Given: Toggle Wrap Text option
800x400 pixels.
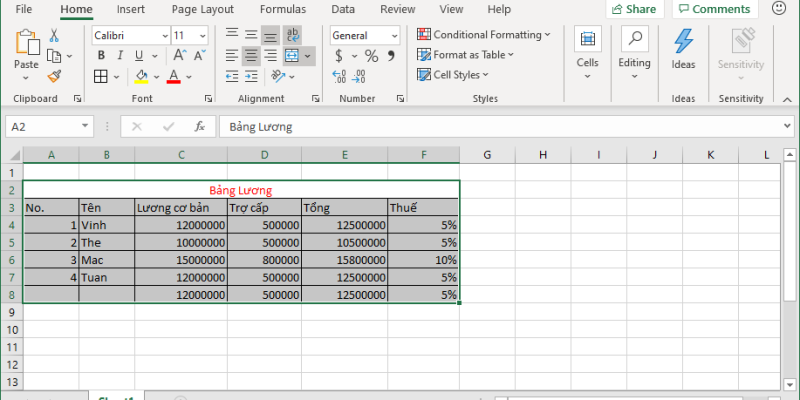Looking at the screenshot, I should [x=293, y=35].
